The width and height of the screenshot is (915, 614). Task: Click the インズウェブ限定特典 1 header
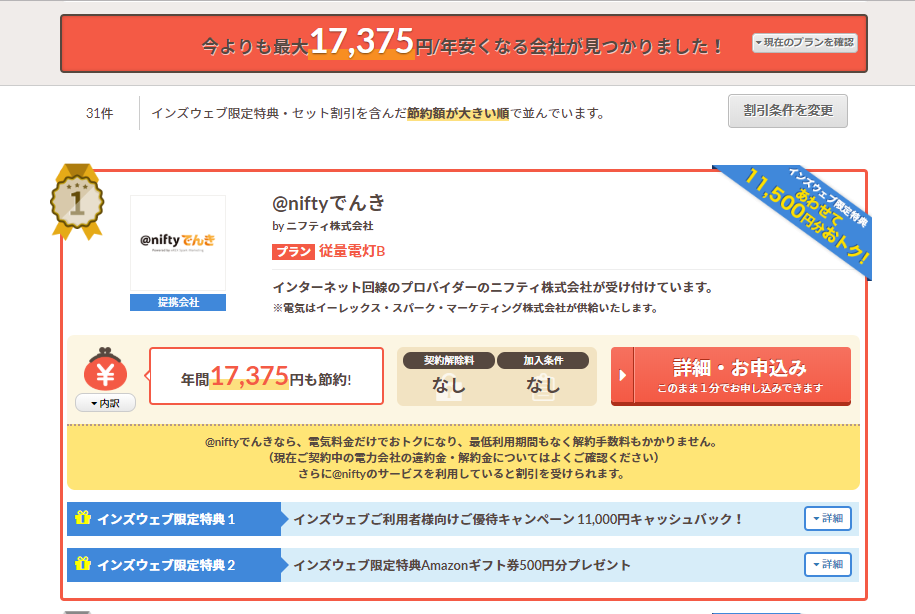click(x=174, y=519)
